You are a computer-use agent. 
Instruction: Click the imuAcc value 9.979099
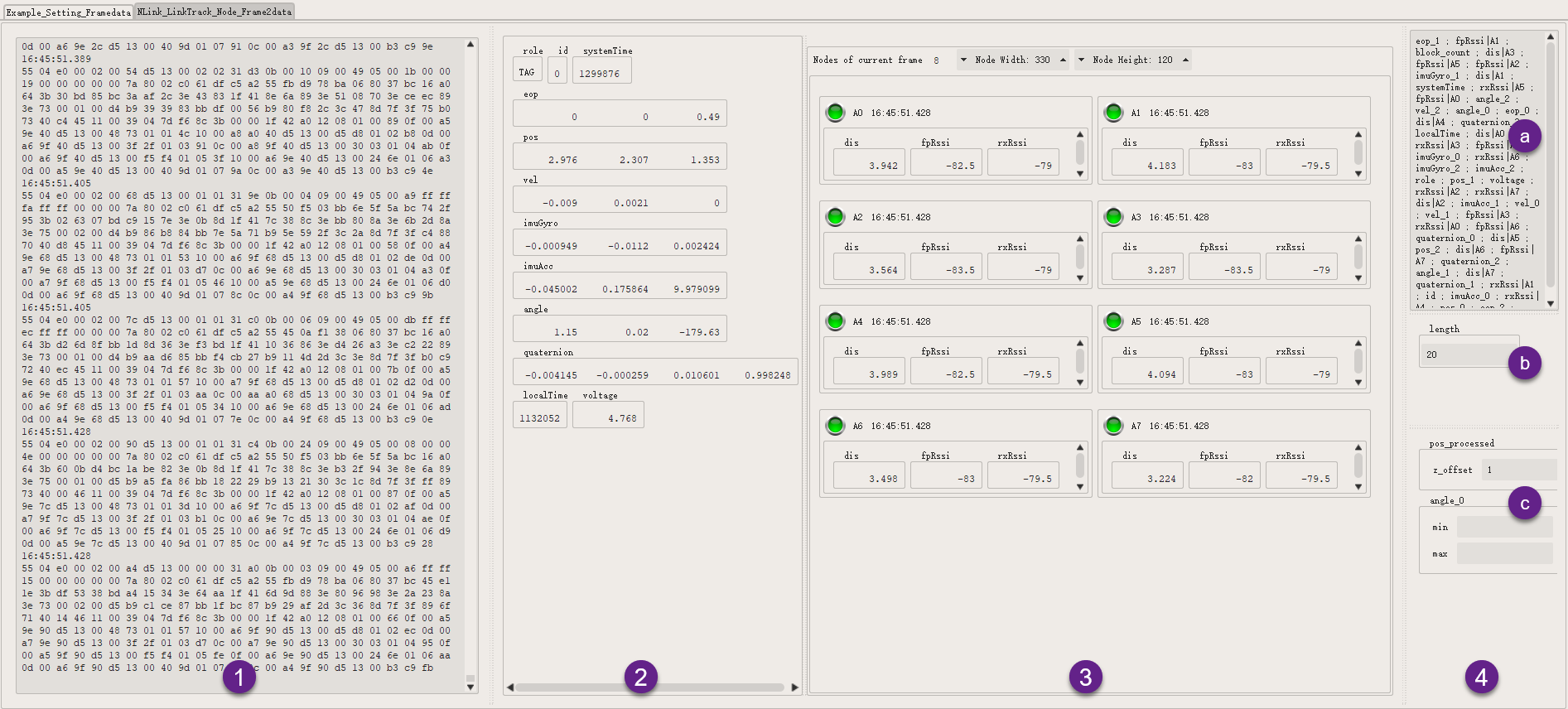click(x=697, y=289)
